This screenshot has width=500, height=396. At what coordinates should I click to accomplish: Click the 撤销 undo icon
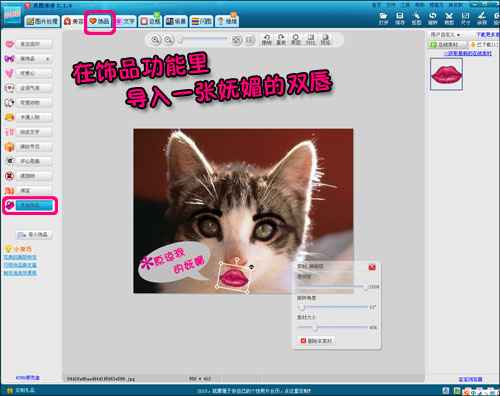coord(266,39)
